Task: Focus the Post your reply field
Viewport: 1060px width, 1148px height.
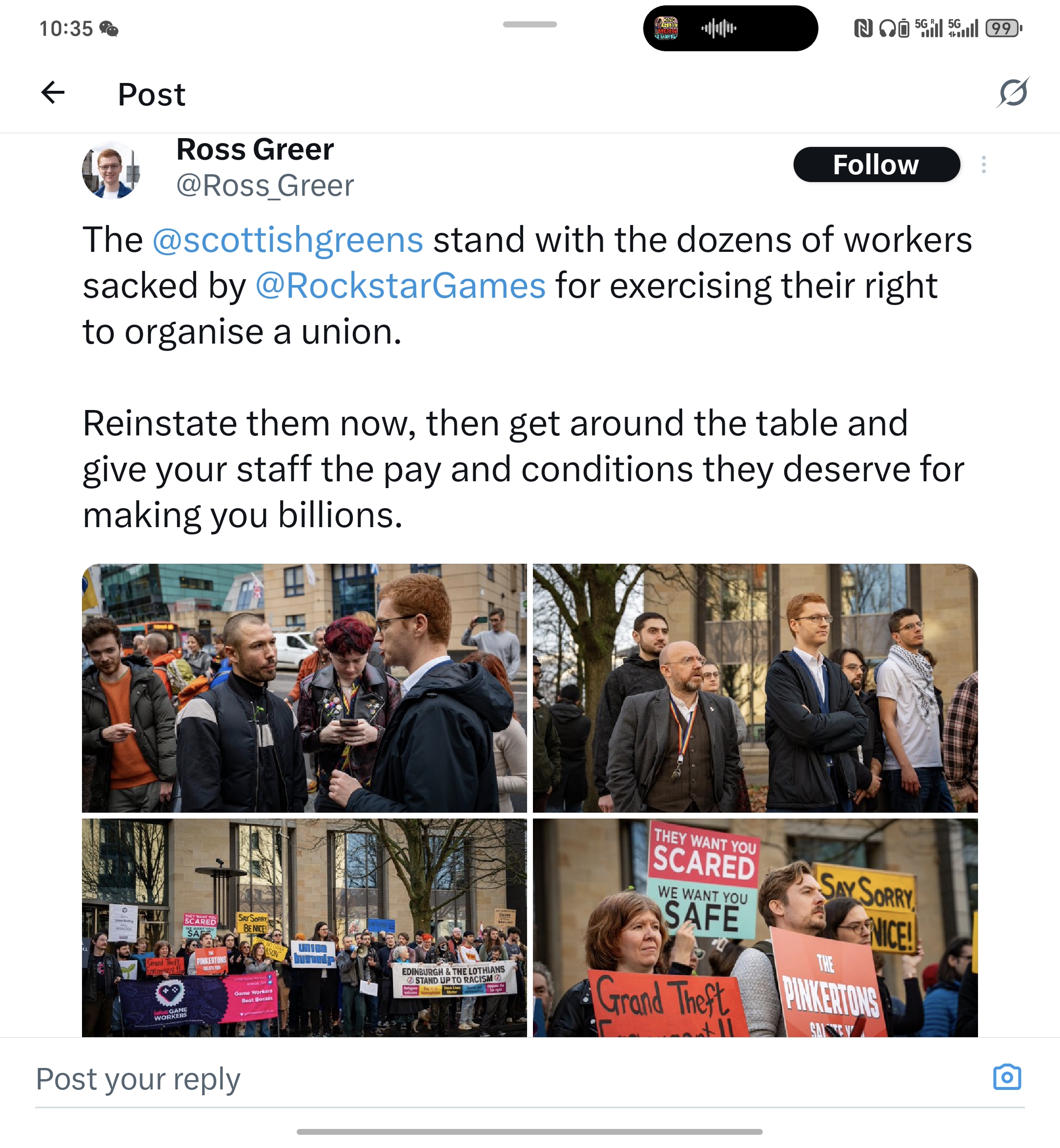Action: tap(505, 1079)
